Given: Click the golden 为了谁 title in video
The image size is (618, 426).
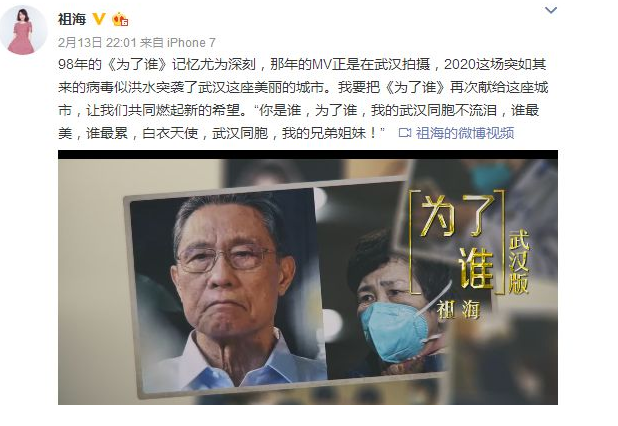Looking at the screenshot, I should (x=457, y=242).
